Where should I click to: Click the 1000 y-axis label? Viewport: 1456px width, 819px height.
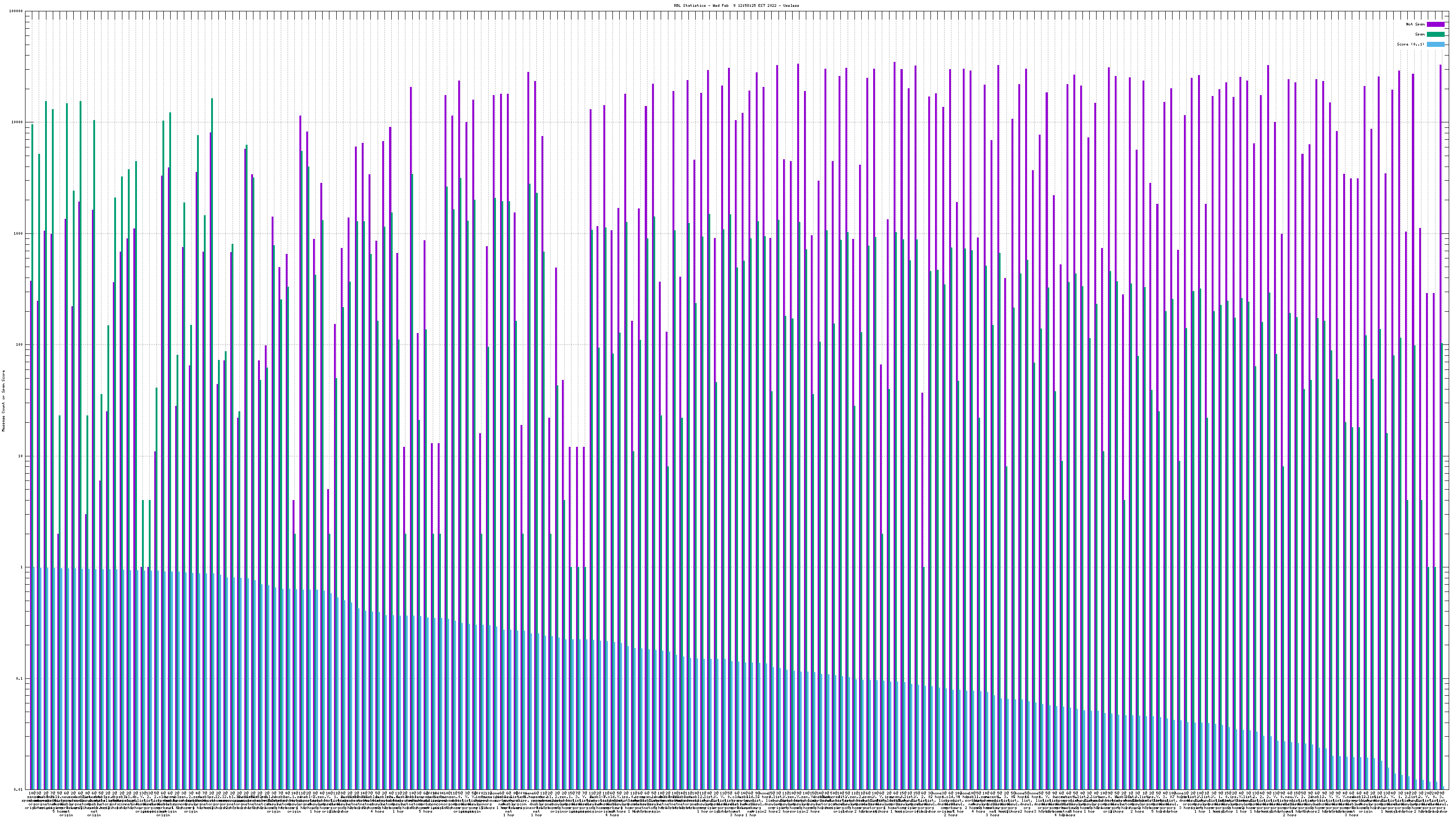[19, 233]
